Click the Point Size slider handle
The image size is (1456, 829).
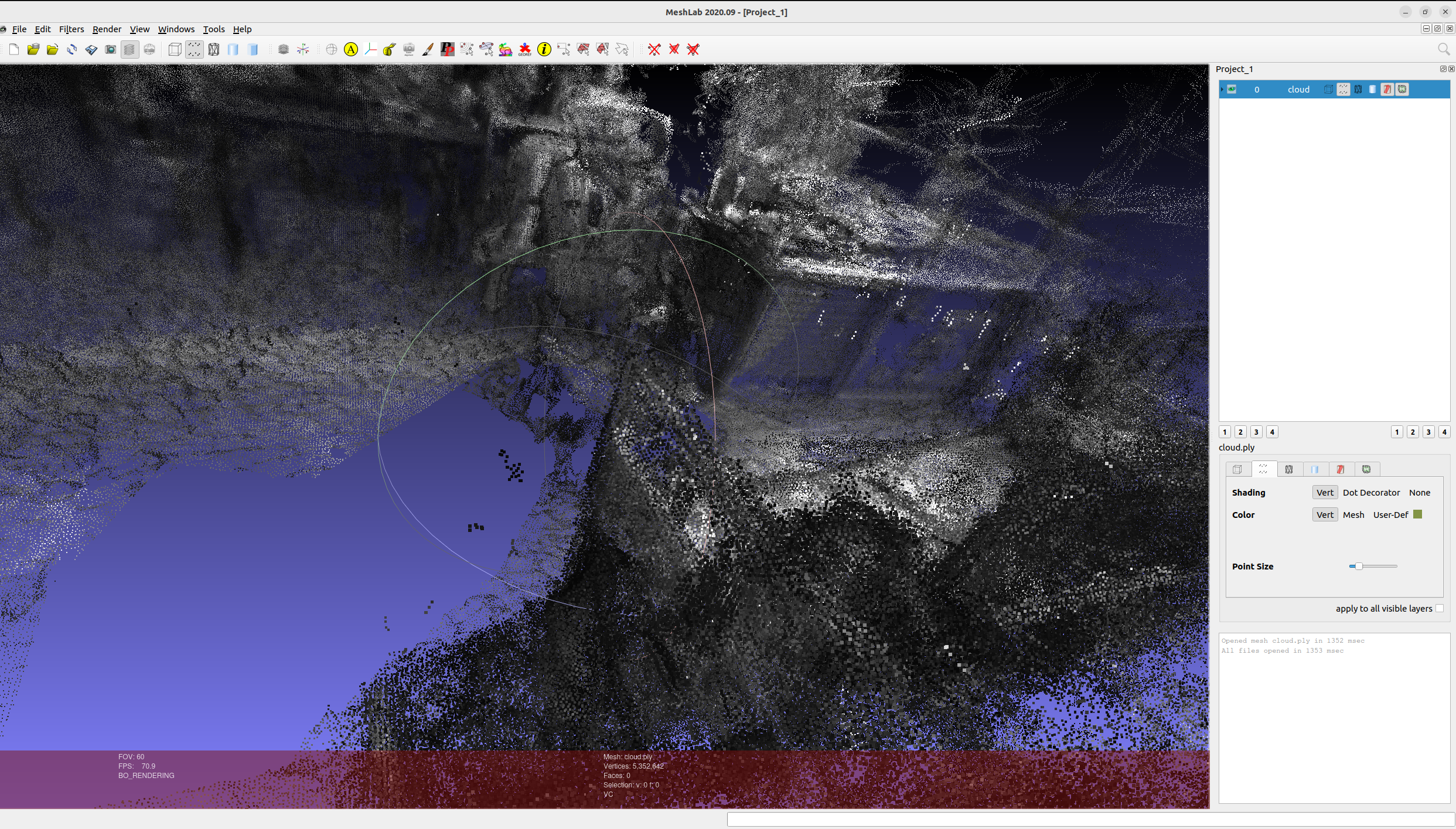click(x=1358, y=567)
